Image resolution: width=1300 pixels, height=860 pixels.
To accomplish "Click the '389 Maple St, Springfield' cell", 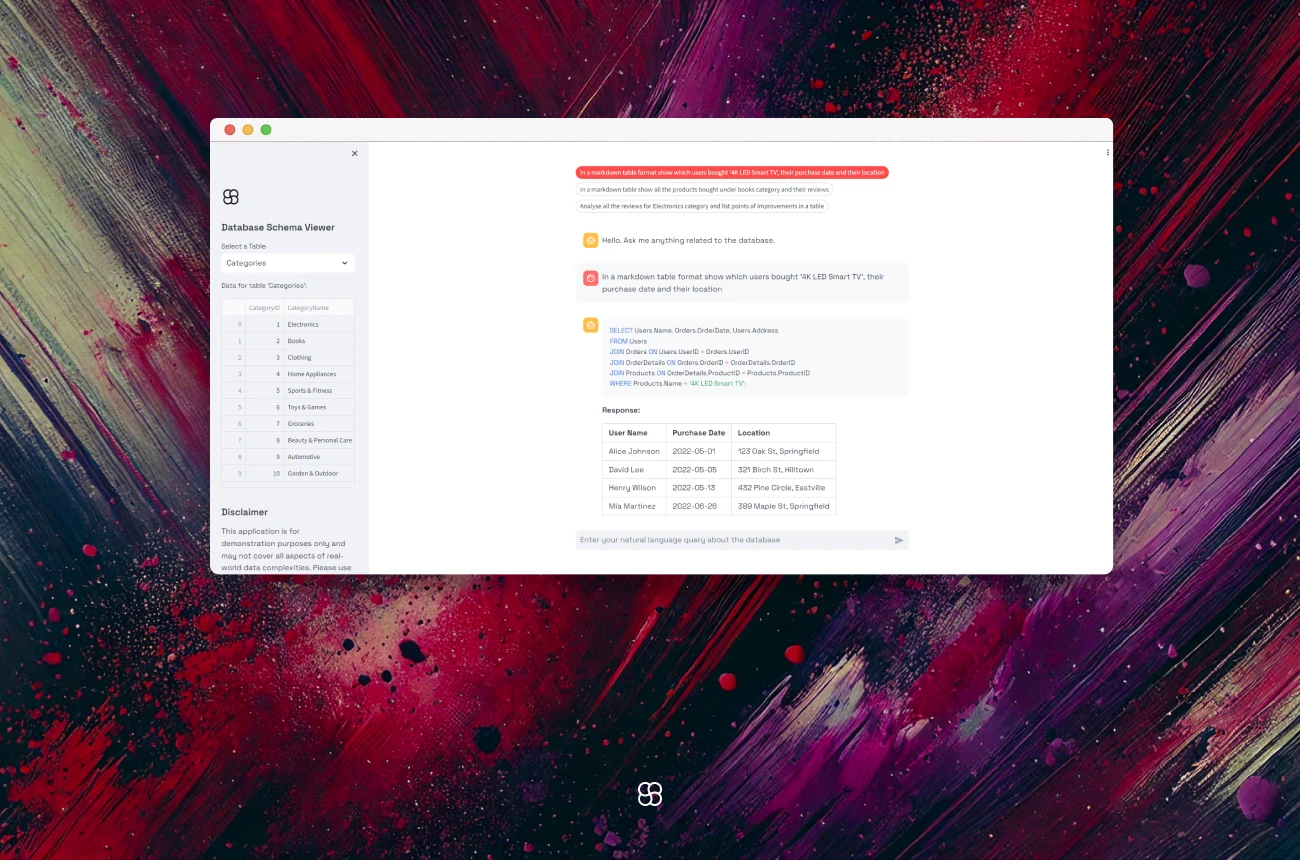I will pos(784,506).
